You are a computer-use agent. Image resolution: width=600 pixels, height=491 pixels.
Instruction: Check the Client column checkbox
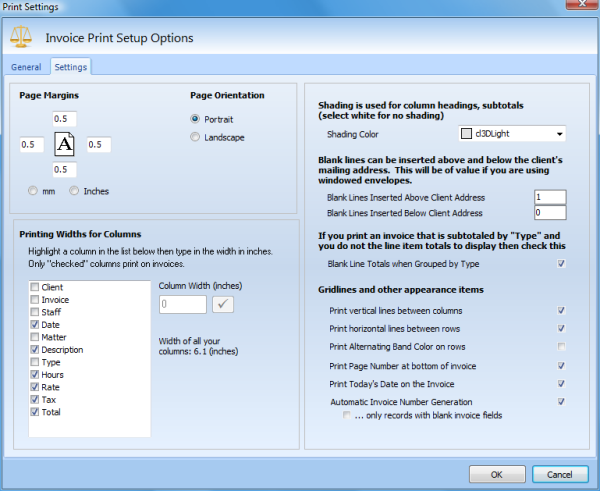coord(35,287)
